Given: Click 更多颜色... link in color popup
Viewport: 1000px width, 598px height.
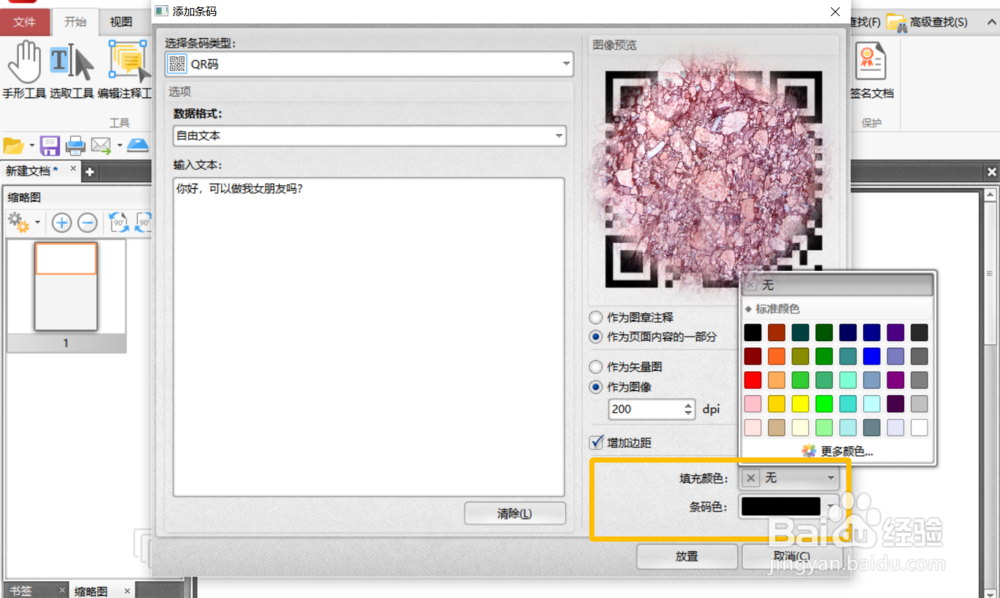Looking at the screenshot, I should 847,451.
